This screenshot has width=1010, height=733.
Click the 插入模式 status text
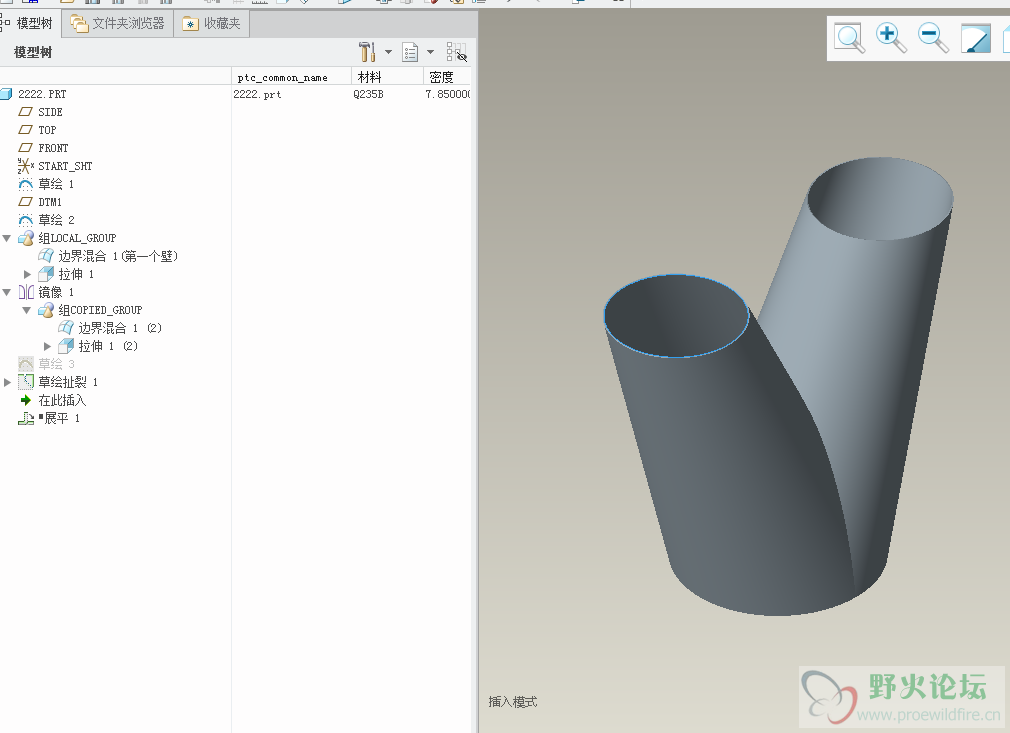(x=513, y=702)
